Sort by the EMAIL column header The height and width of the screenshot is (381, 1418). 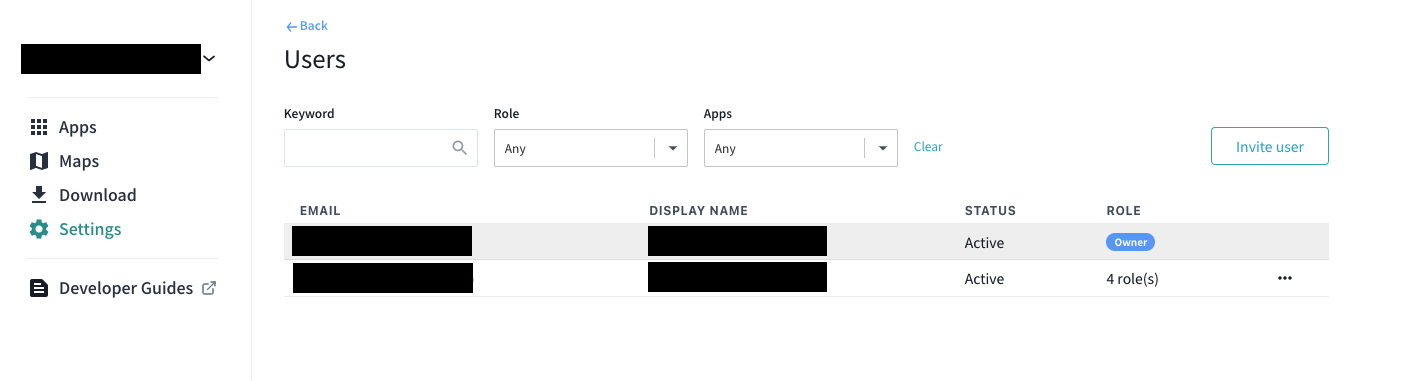[320, 211]
